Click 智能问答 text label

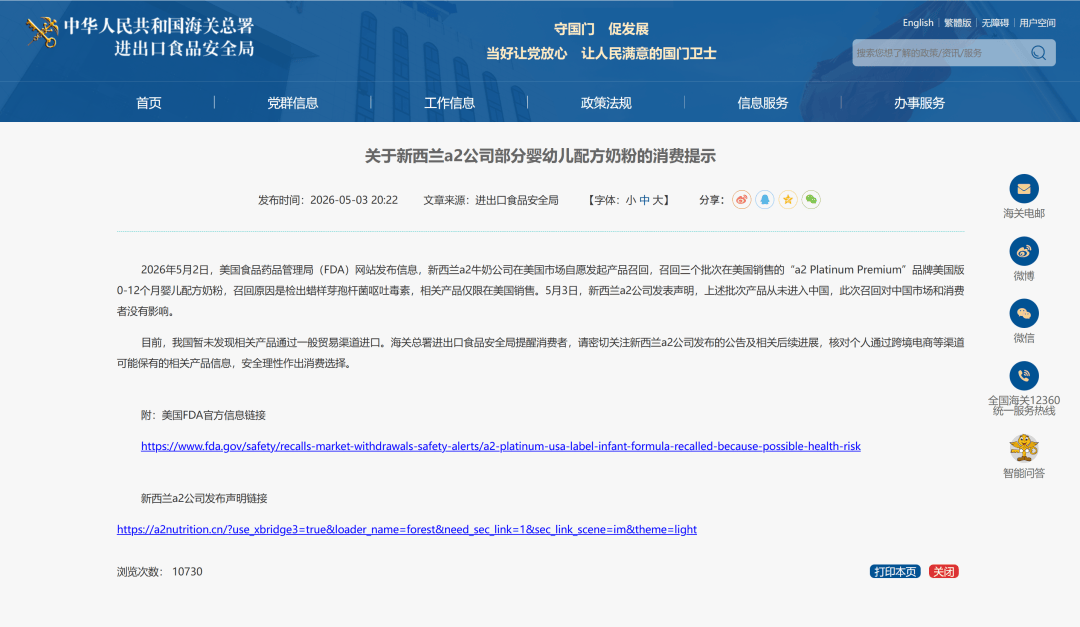point(1024,473)
